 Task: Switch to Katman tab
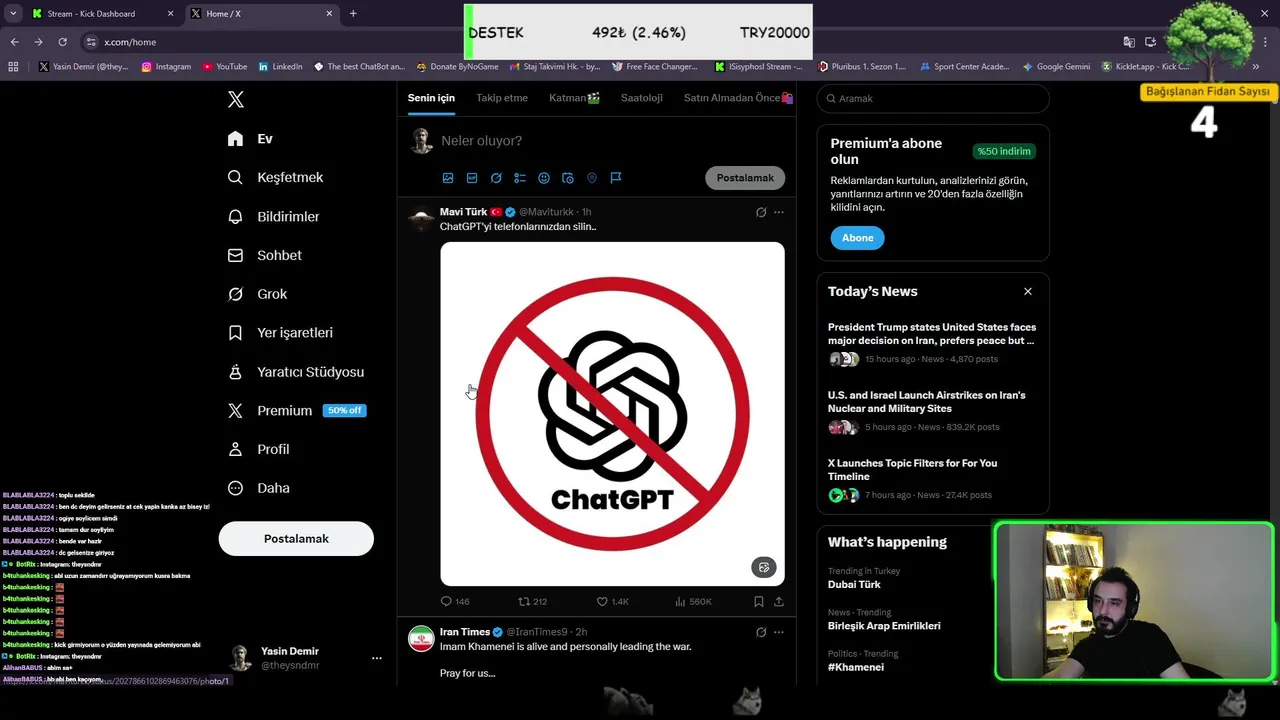[574, 98]
